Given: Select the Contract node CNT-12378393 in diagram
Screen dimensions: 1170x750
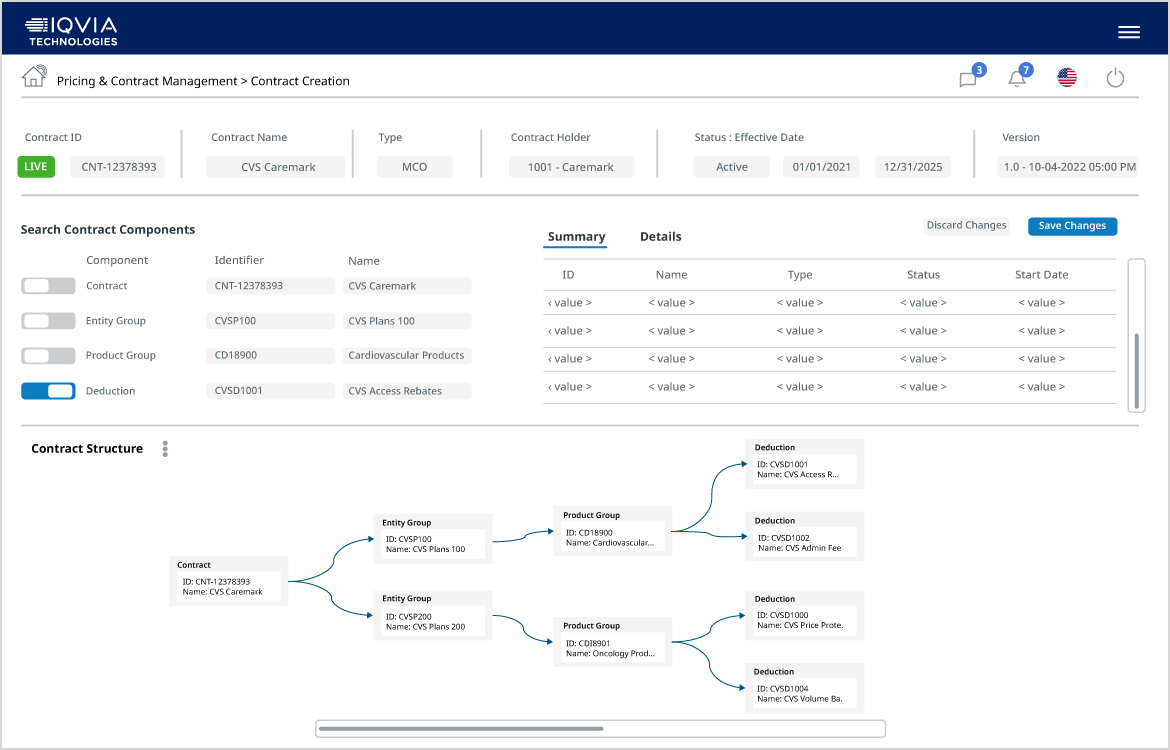Looking at the screenshot, I should click(228, 581).
